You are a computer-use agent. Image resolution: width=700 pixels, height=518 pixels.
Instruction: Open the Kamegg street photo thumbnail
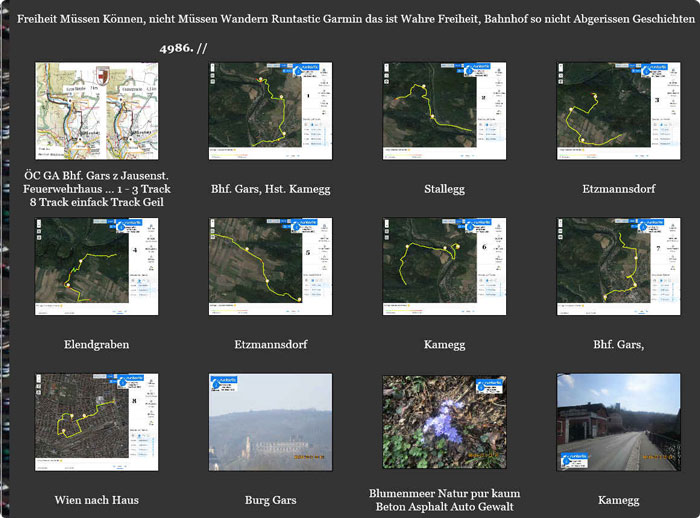[x=618, y=422]
